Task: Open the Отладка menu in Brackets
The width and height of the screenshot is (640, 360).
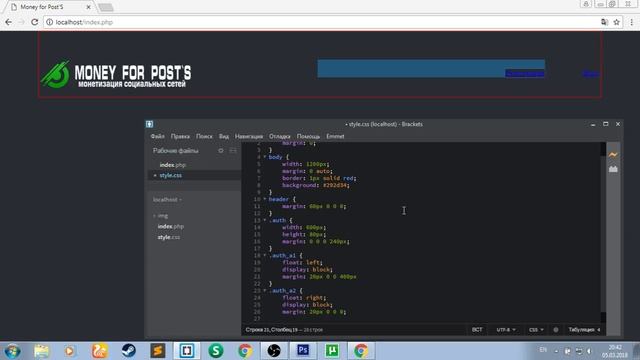Action: tap(280, 136)
